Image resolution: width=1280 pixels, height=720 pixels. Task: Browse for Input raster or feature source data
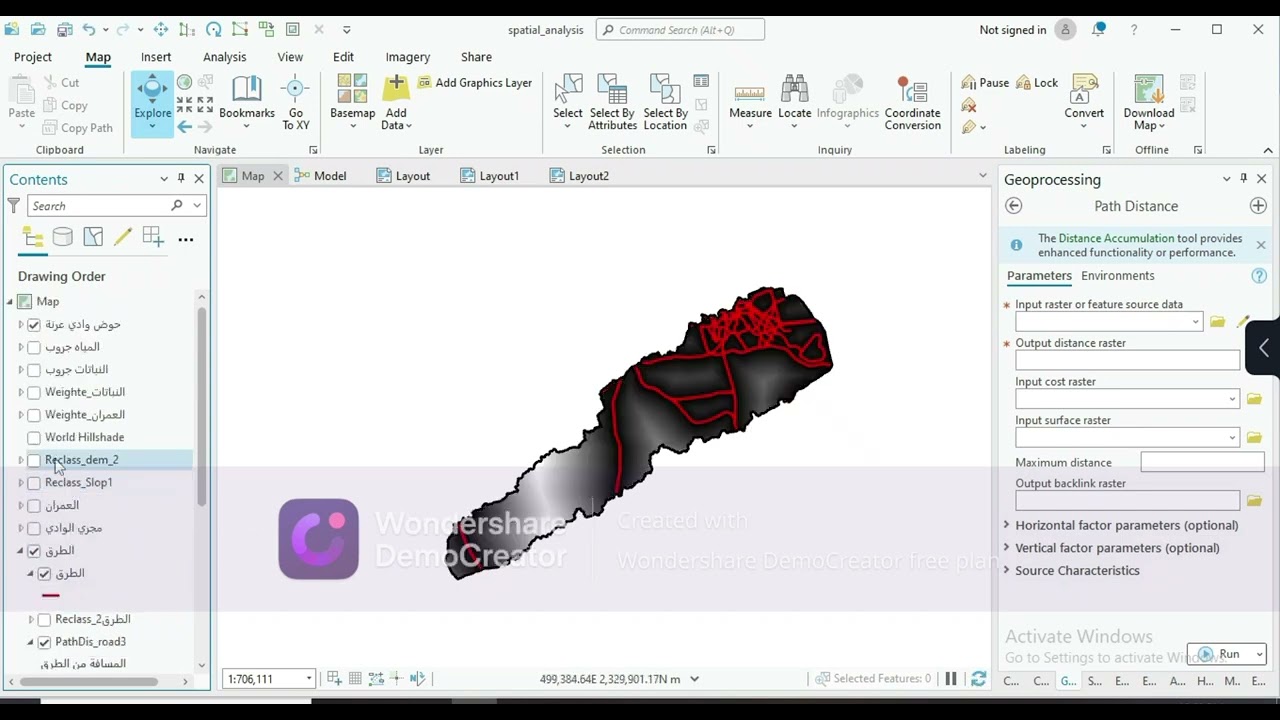point(1217,322)
